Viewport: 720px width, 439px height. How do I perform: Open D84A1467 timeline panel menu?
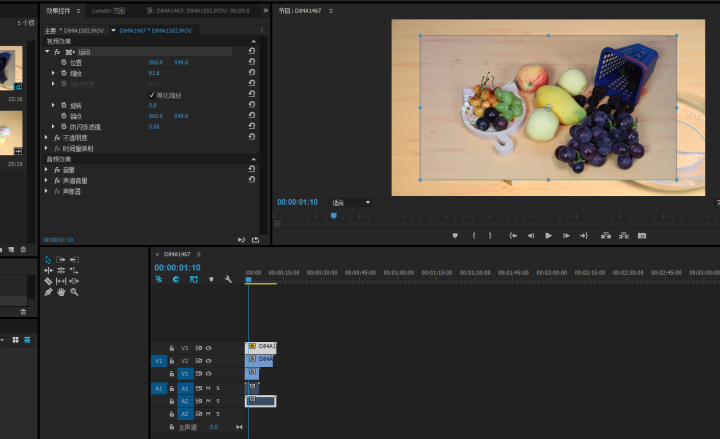click(x=199, y=254)
